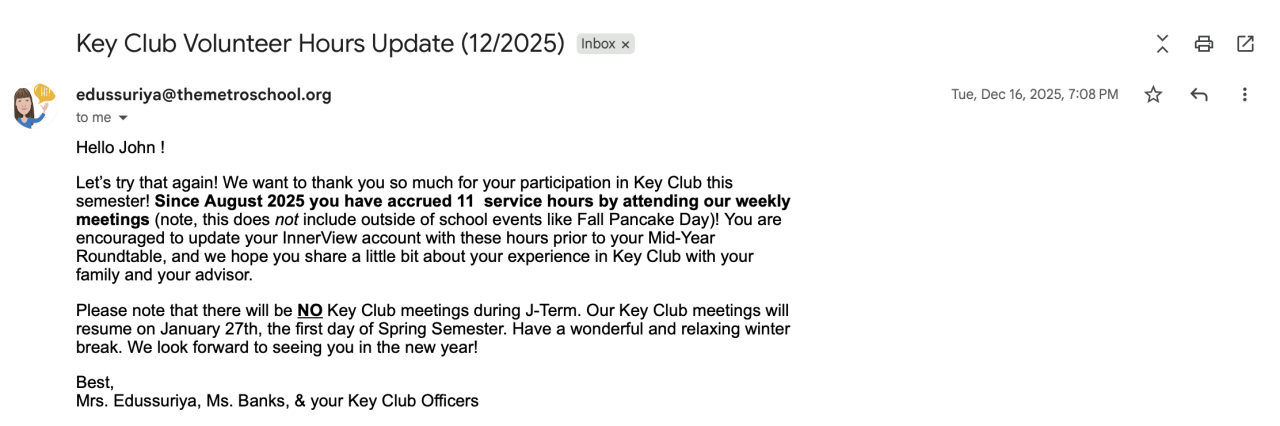
Task: Expand recipient details arrow beside "to me"
Action: (123, 118)
